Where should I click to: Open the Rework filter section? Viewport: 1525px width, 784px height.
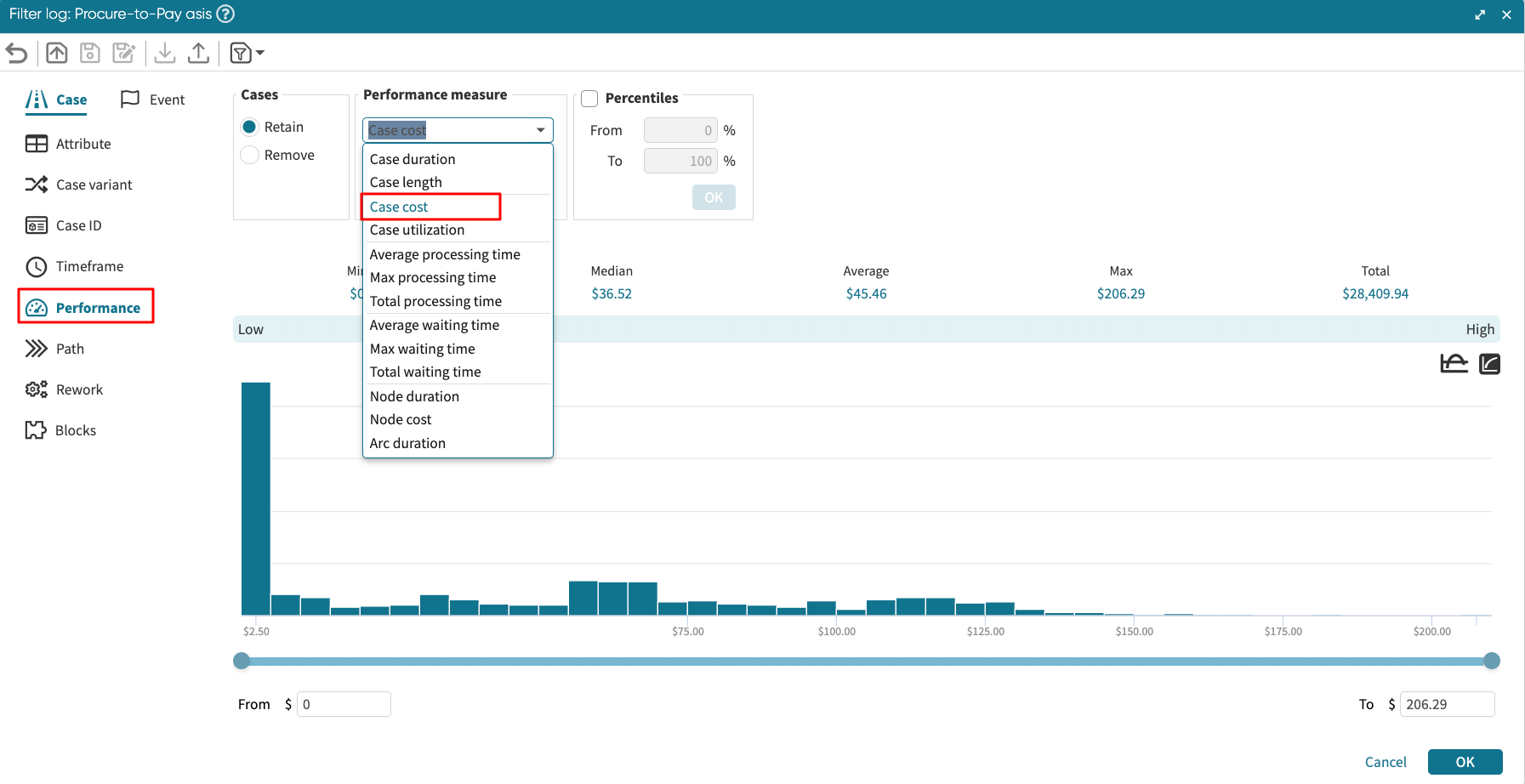tap(79, 389)
